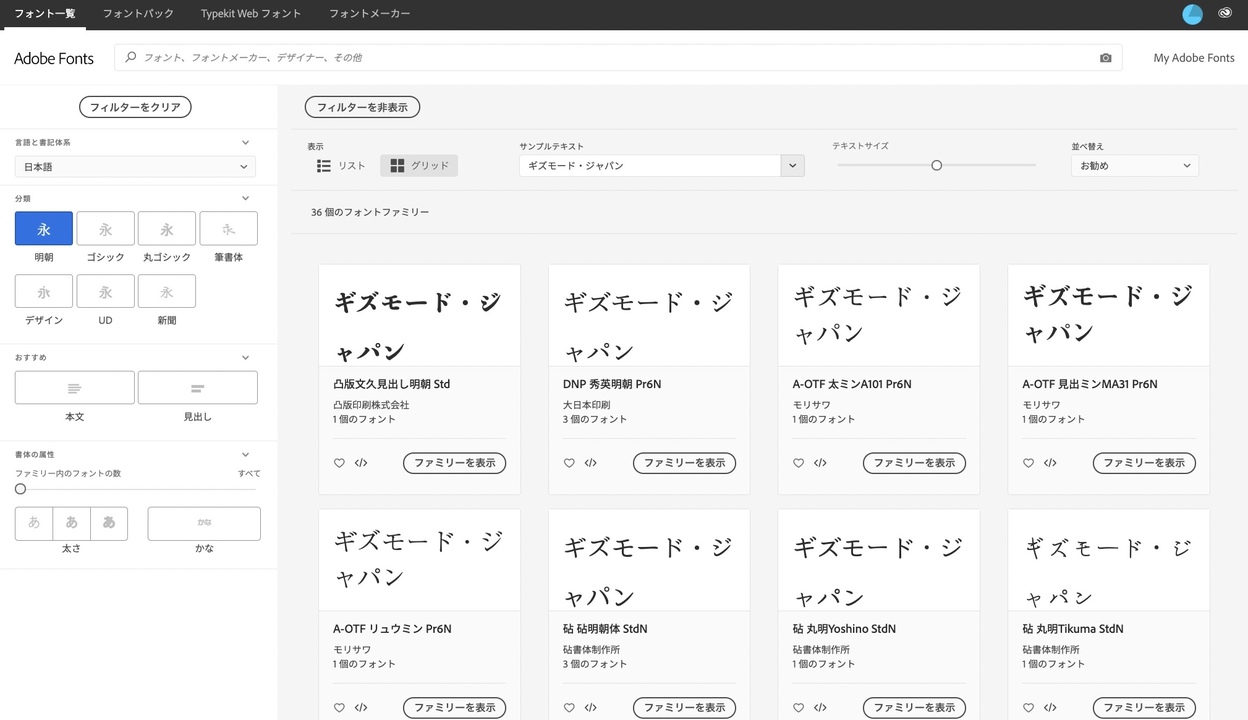Screen dimensions: 1248x720
Task: Click embed code icon for A-OTF 太ミンA101 Pr6N
Action: pyautogui.click(x=820, y=463)
